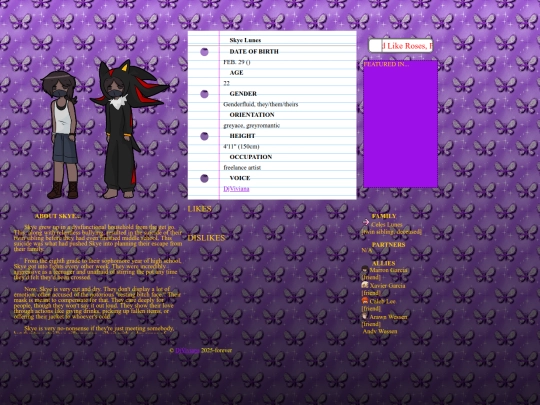Click 'freelance artist' occupation text
This screenshot has width=540, height=405.
[242, 167]
